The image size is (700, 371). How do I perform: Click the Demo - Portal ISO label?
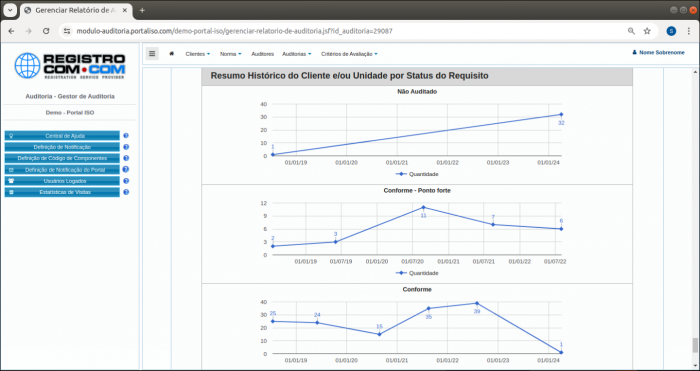[70, 113]
